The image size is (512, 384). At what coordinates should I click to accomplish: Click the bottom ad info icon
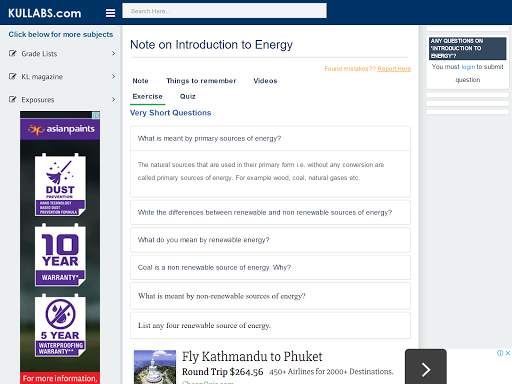[x=500, y=353]
